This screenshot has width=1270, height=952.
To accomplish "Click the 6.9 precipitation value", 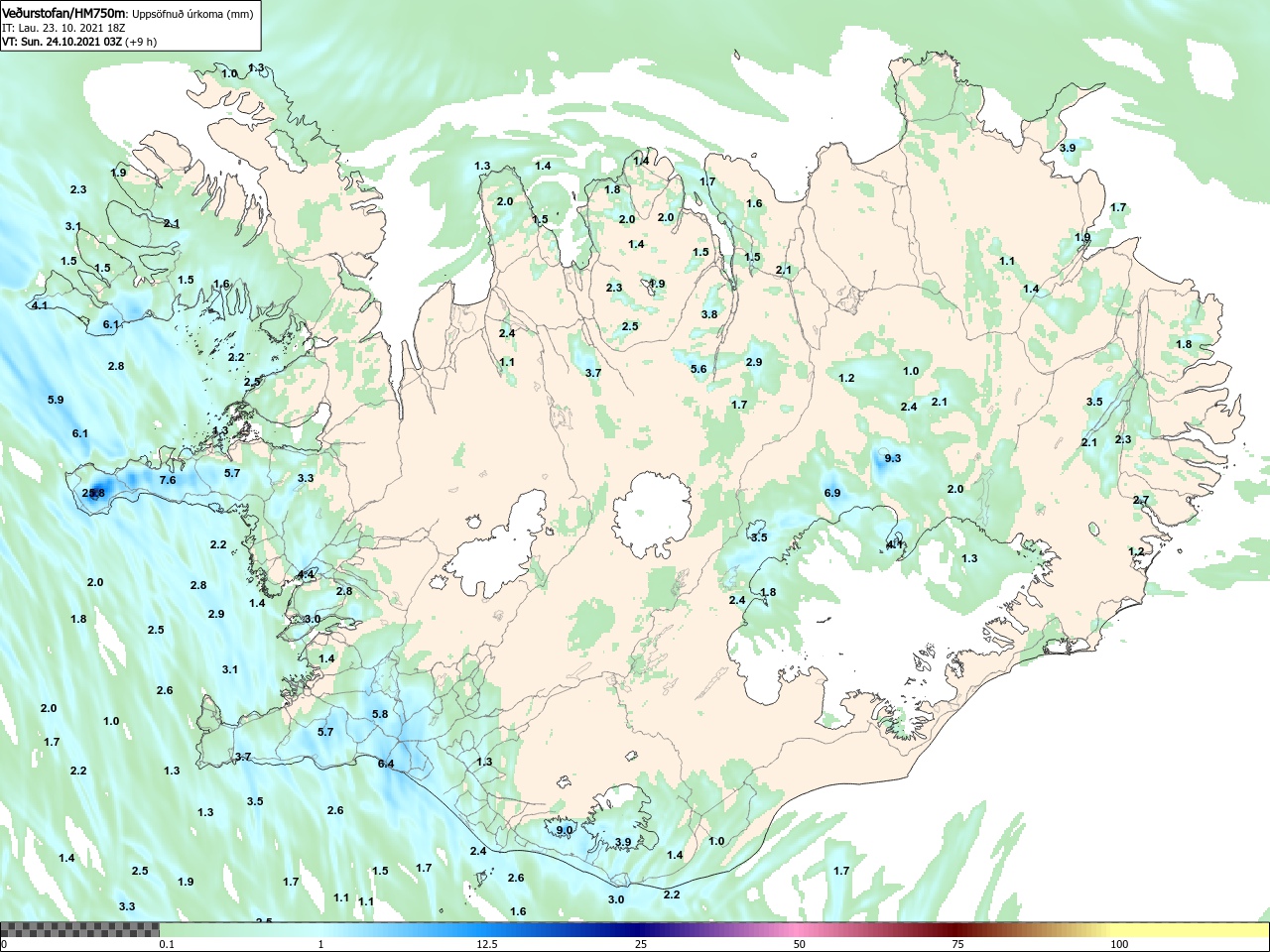I will point(832,493).
